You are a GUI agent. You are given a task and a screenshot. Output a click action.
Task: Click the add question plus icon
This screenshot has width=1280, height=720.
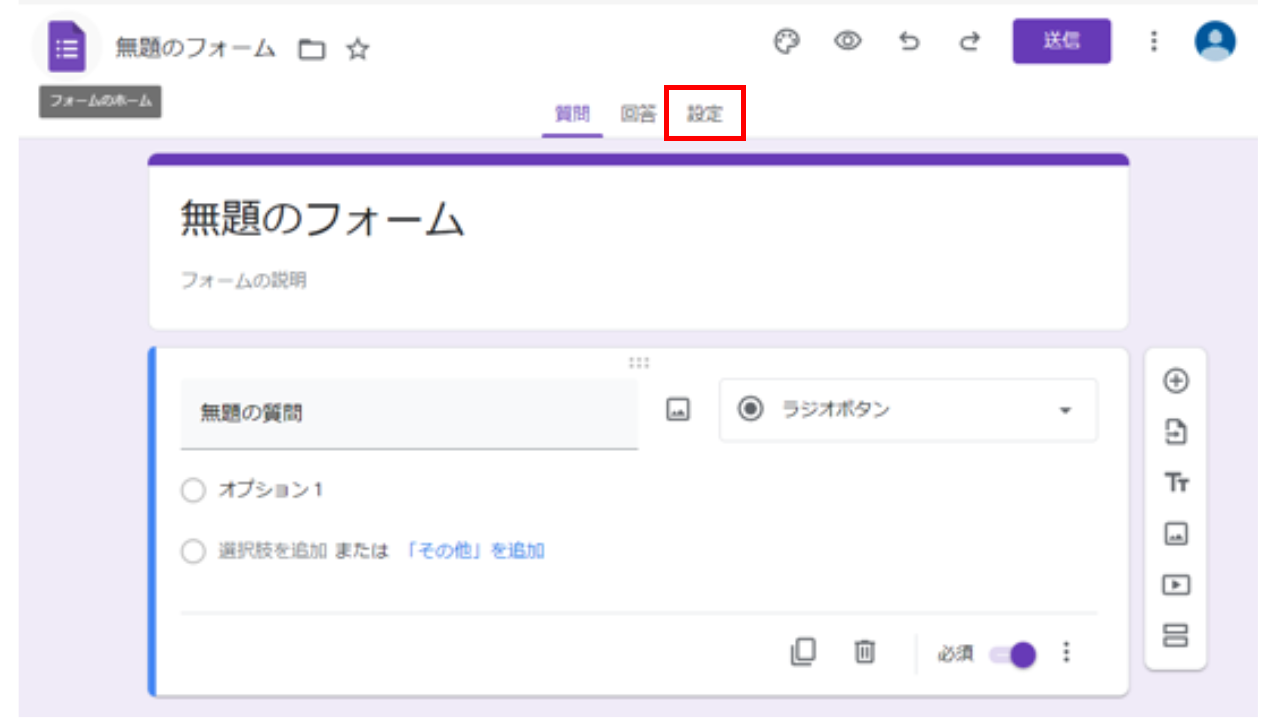(1176, 381)
